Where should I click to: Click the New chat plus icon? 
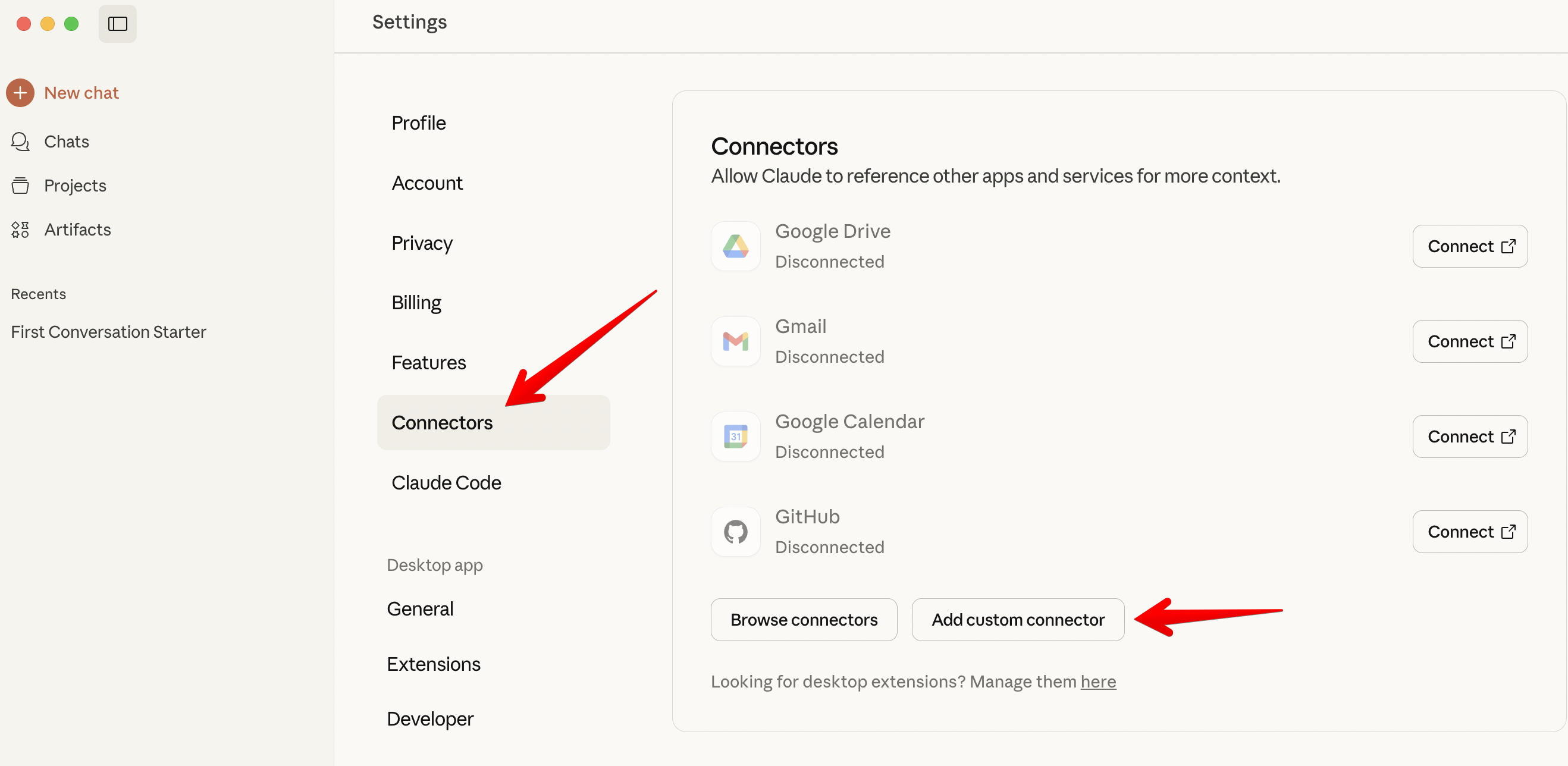pyautogui.click(x=20, y=93)
